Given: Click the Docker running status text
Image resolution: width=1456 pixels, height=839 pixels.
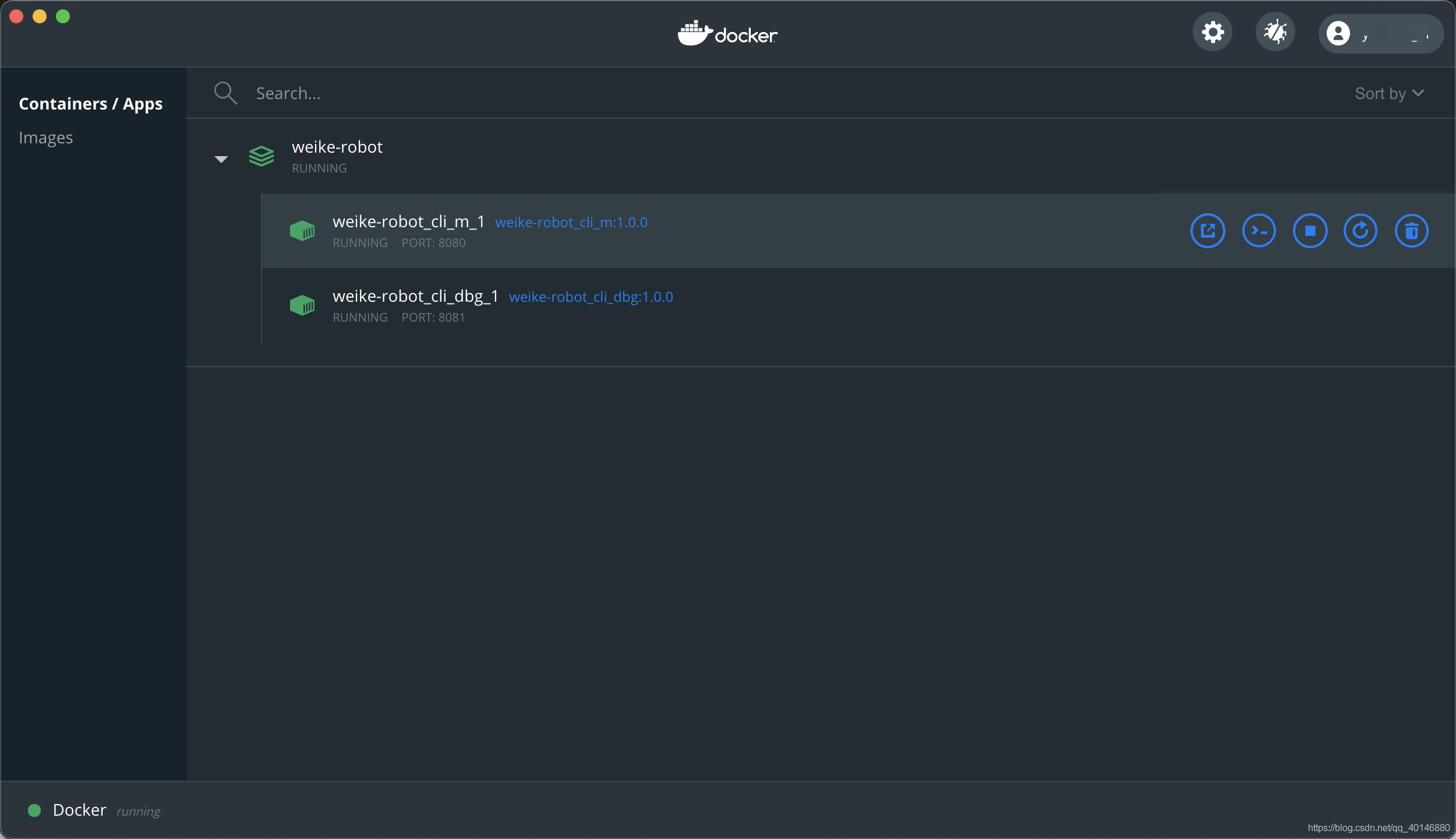Looking at the screenshot, I should tap(138, 812).
